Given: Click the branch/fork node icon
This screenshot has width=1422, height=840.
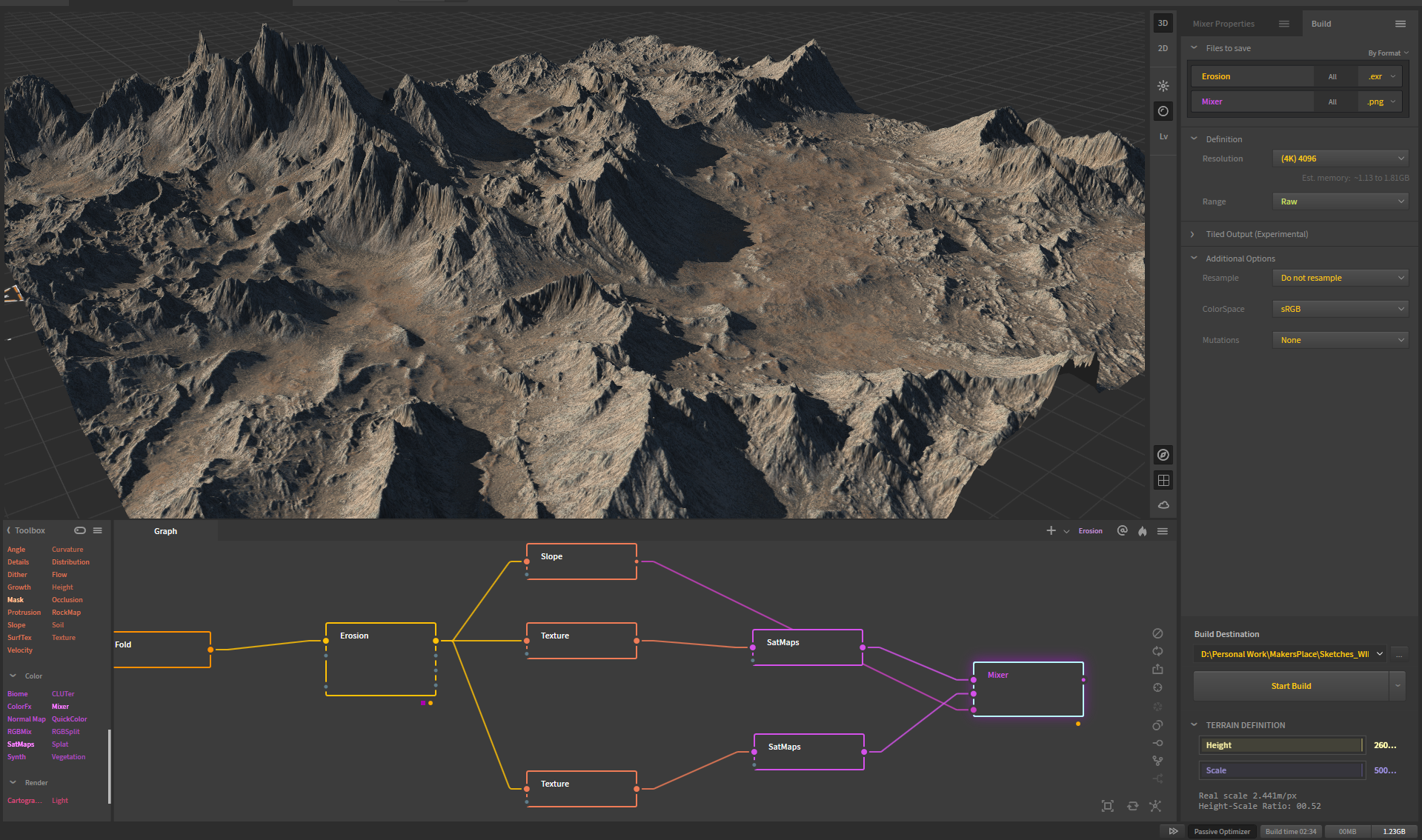Looking at the screenshot, I should tap(1157, 761).
